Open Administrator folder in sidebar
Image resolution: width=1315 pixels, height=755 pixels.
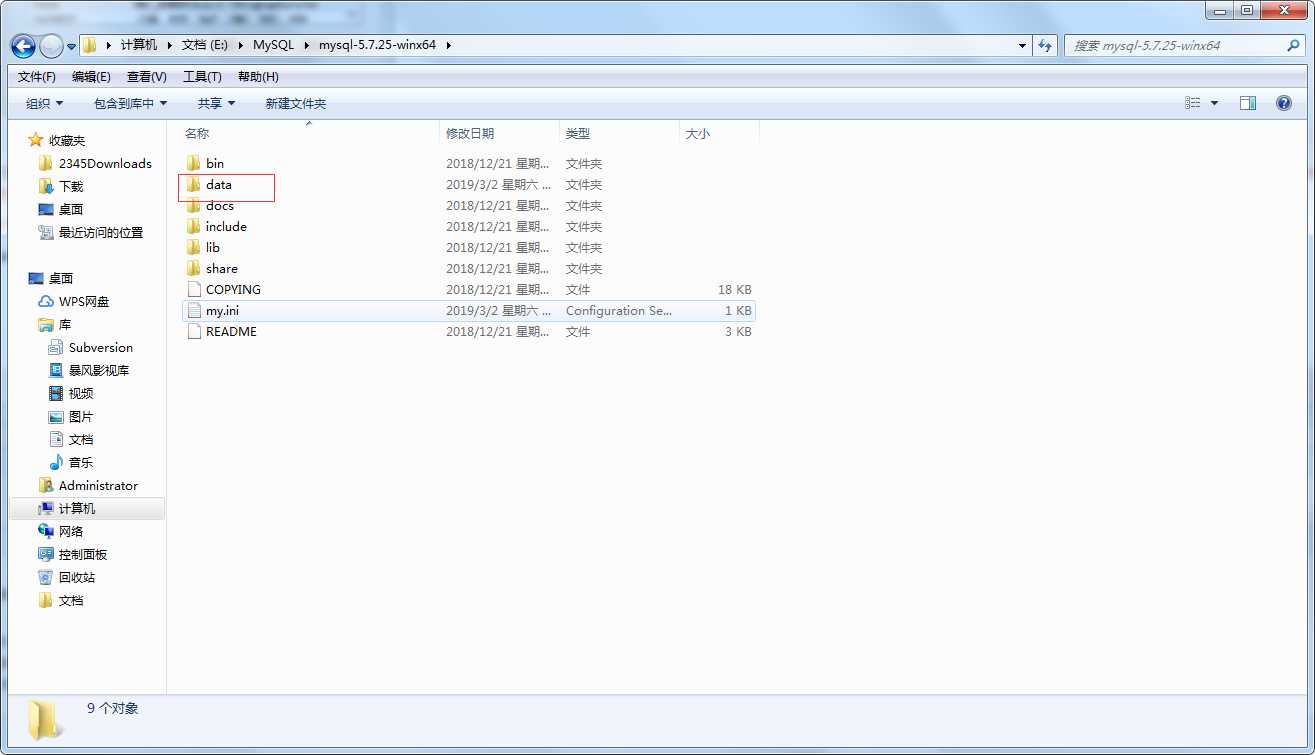point(98,485)
